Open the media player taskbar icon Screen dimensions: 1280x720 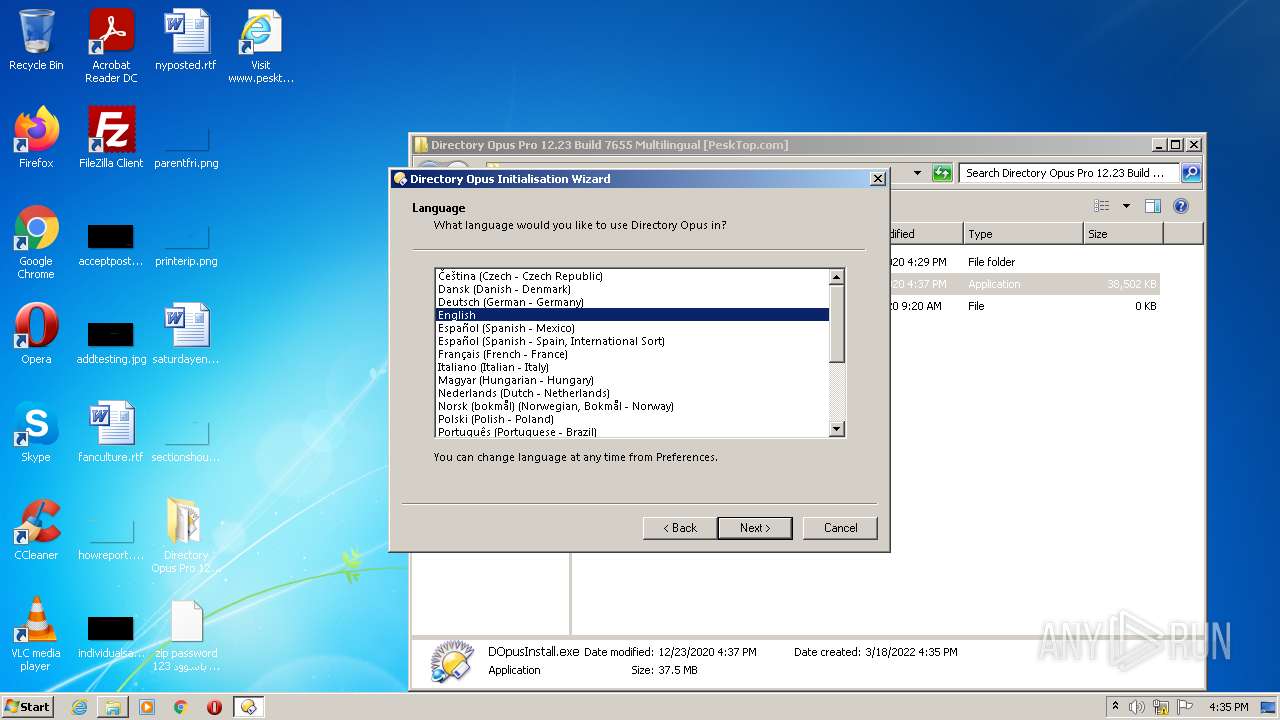click(147, 707)
